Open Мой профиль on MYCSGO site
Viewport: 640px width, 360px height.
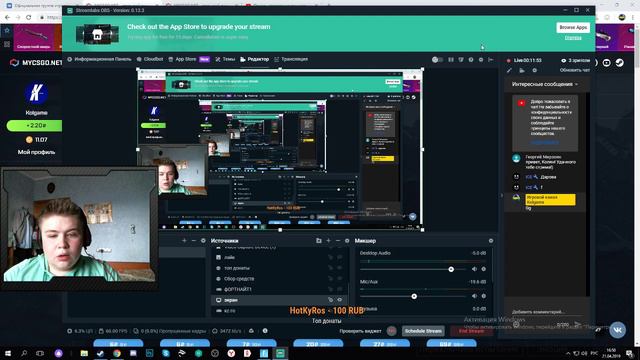(36, 152)
